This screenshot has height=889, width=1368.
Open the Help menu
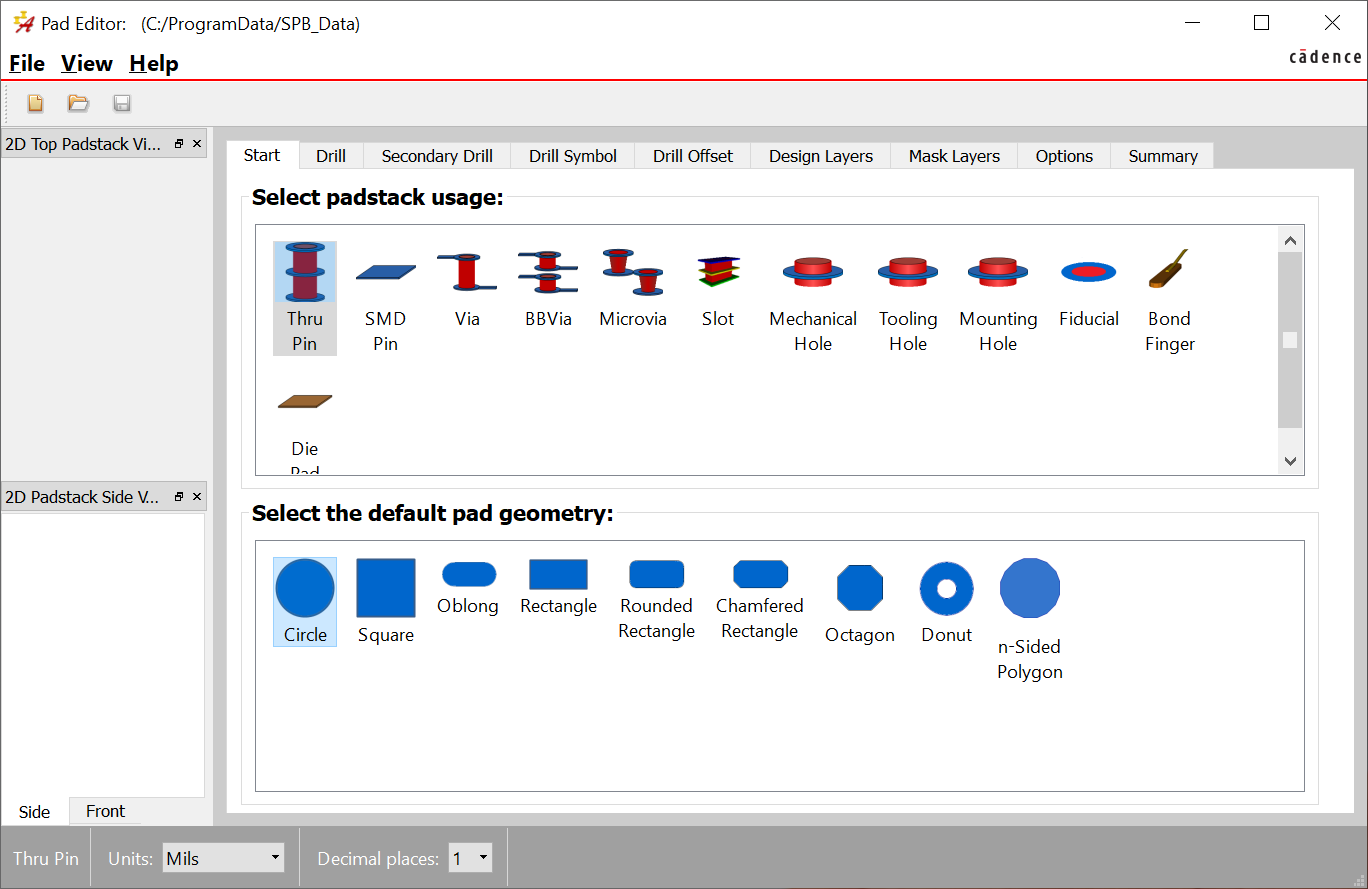tap(154, 63)
